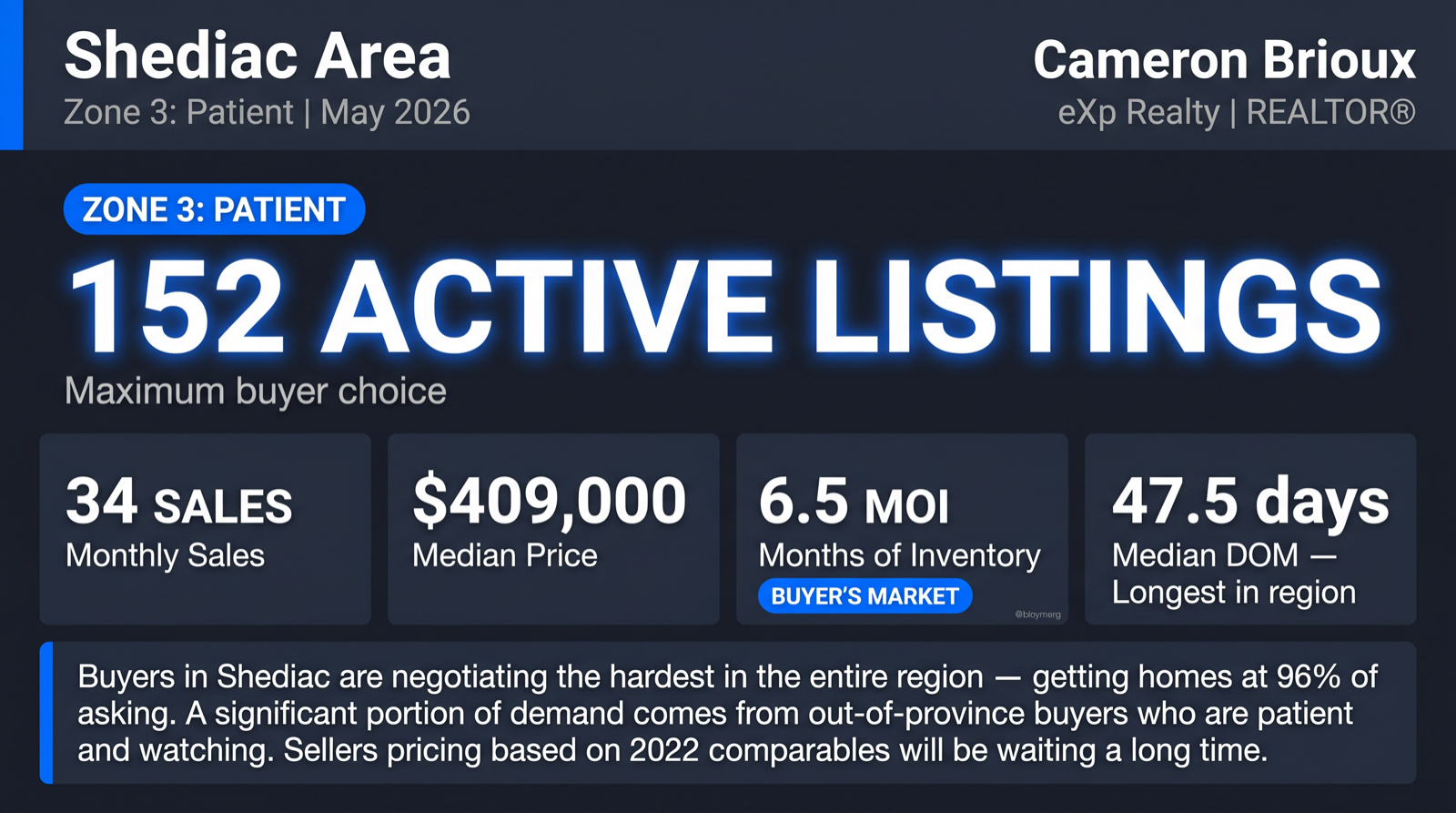Click the Cameron Brioux name
1456x813 pixels.
tap(1224, 60)
